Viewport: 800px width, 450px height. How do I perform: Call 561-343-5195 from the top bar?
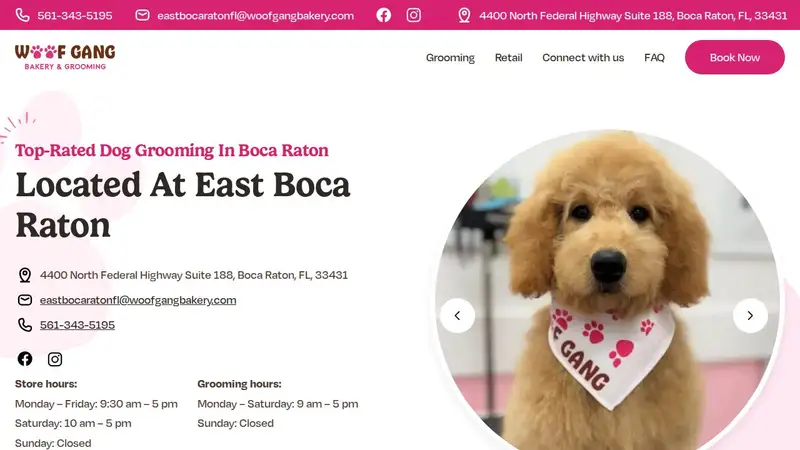tap(74, 16)
